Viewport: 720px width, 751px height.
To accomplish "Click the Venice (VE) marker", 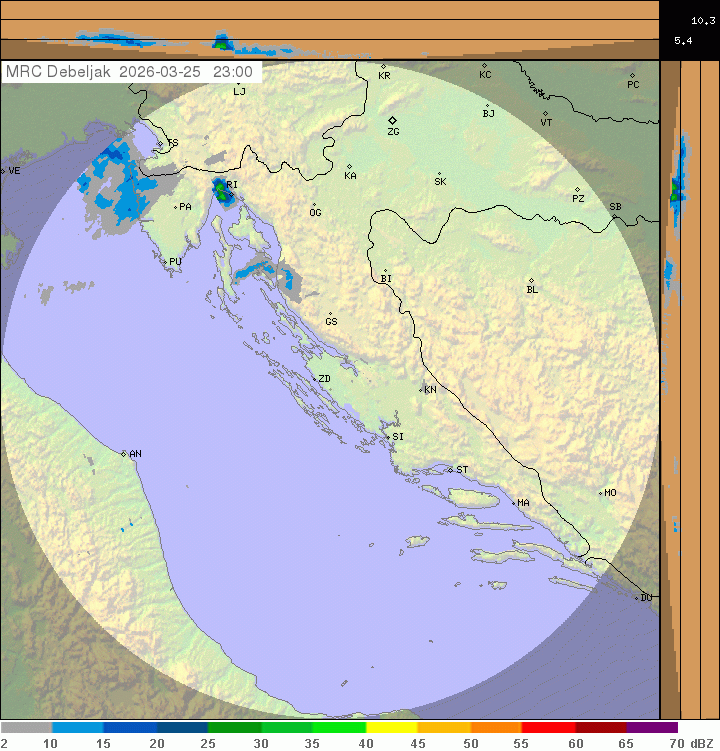I will [4, 171].
